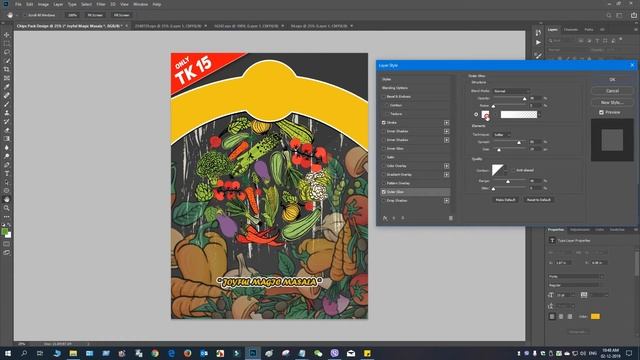Select the Quick Selection tool
The height and width of the screenshot is (360, 640).
(x=7, y=61)
